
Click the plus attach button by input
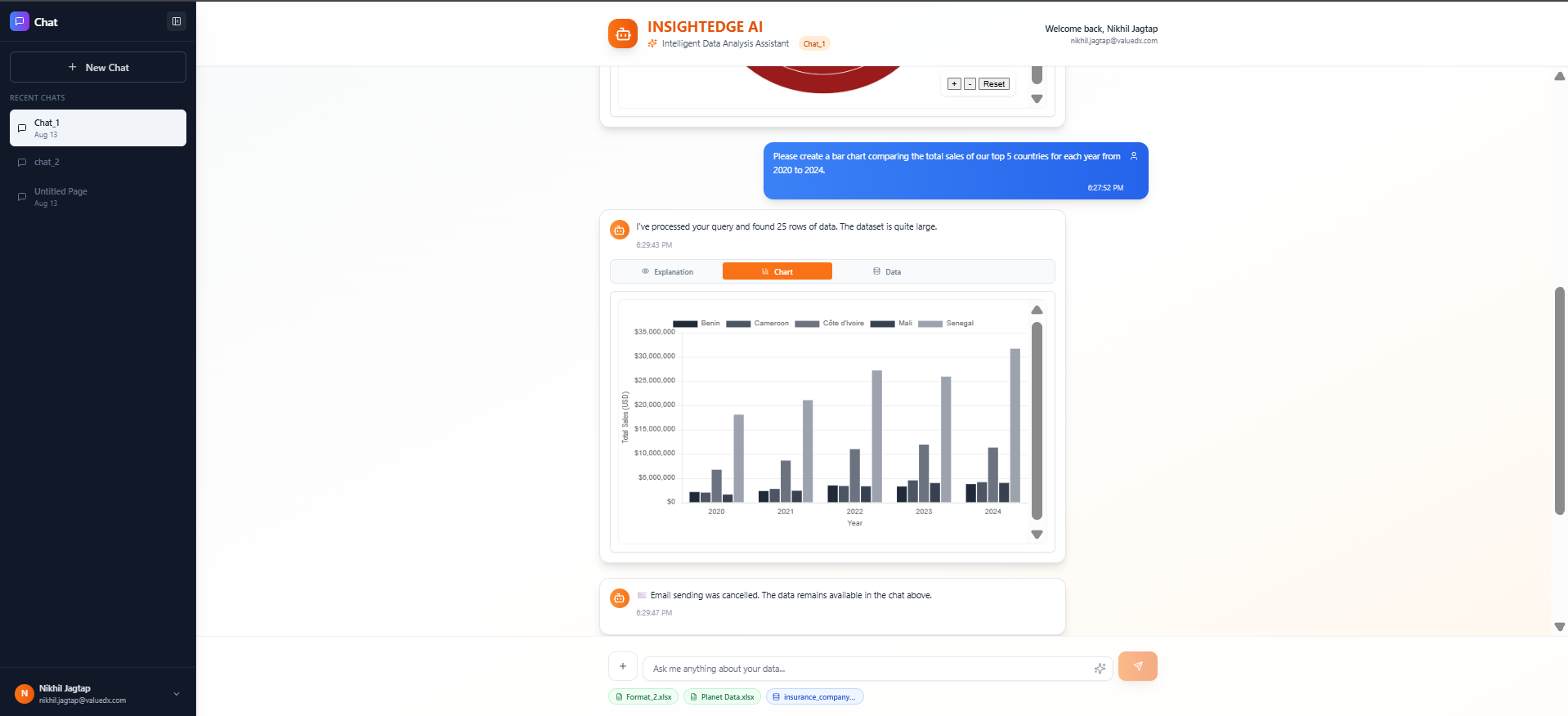pyautogui.click(x=623, y=666)
